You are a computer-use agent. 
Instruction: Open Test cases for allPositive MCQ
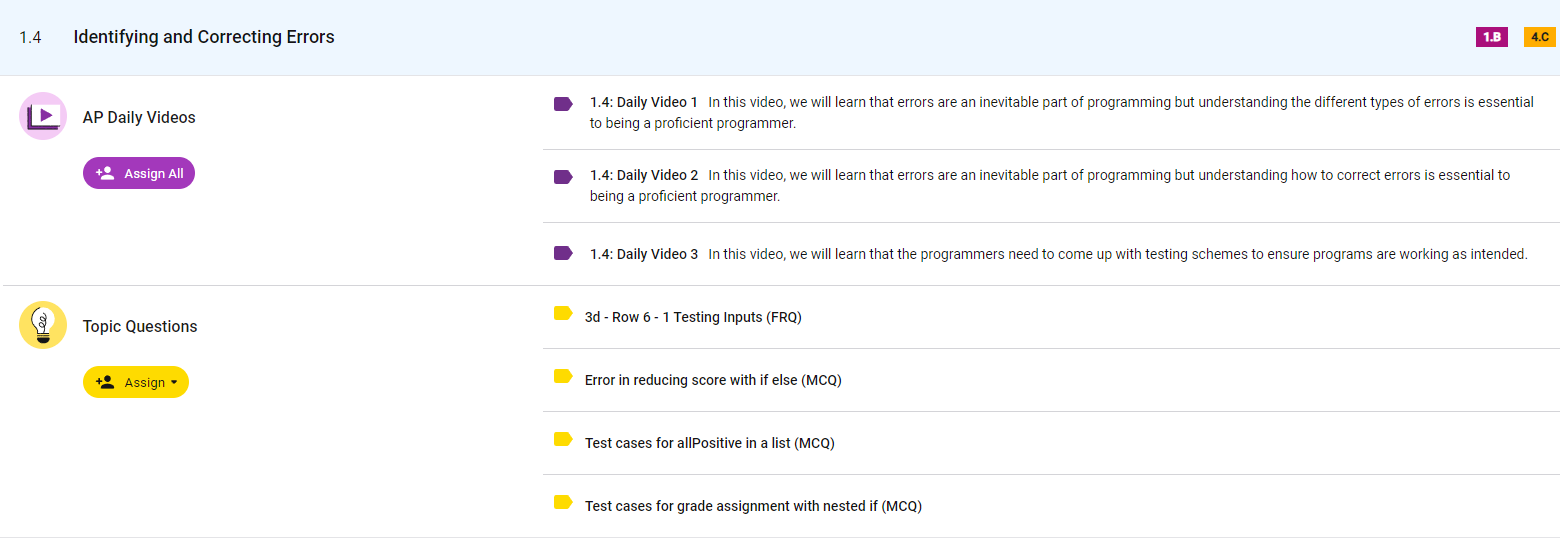click(709, 443)
